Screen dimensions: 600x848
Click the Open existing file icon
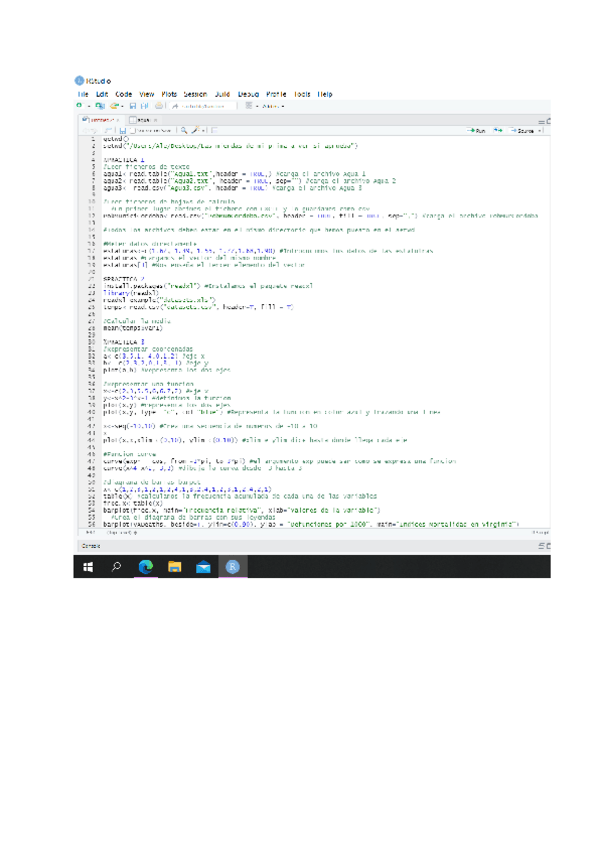(x=113, y=105)
